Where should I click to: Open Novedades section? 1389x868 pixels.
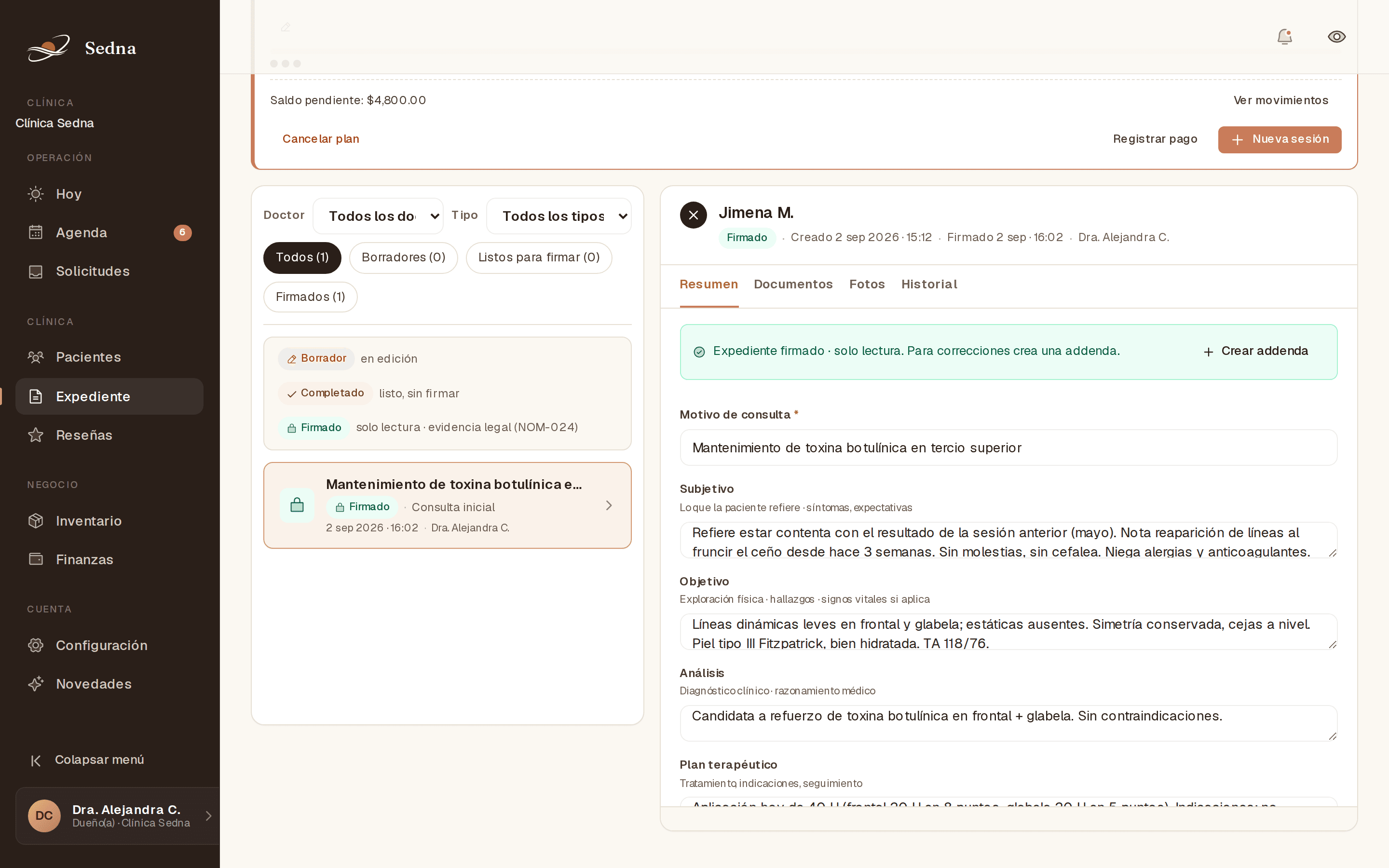pyautogui.click(x=109, y=684)
